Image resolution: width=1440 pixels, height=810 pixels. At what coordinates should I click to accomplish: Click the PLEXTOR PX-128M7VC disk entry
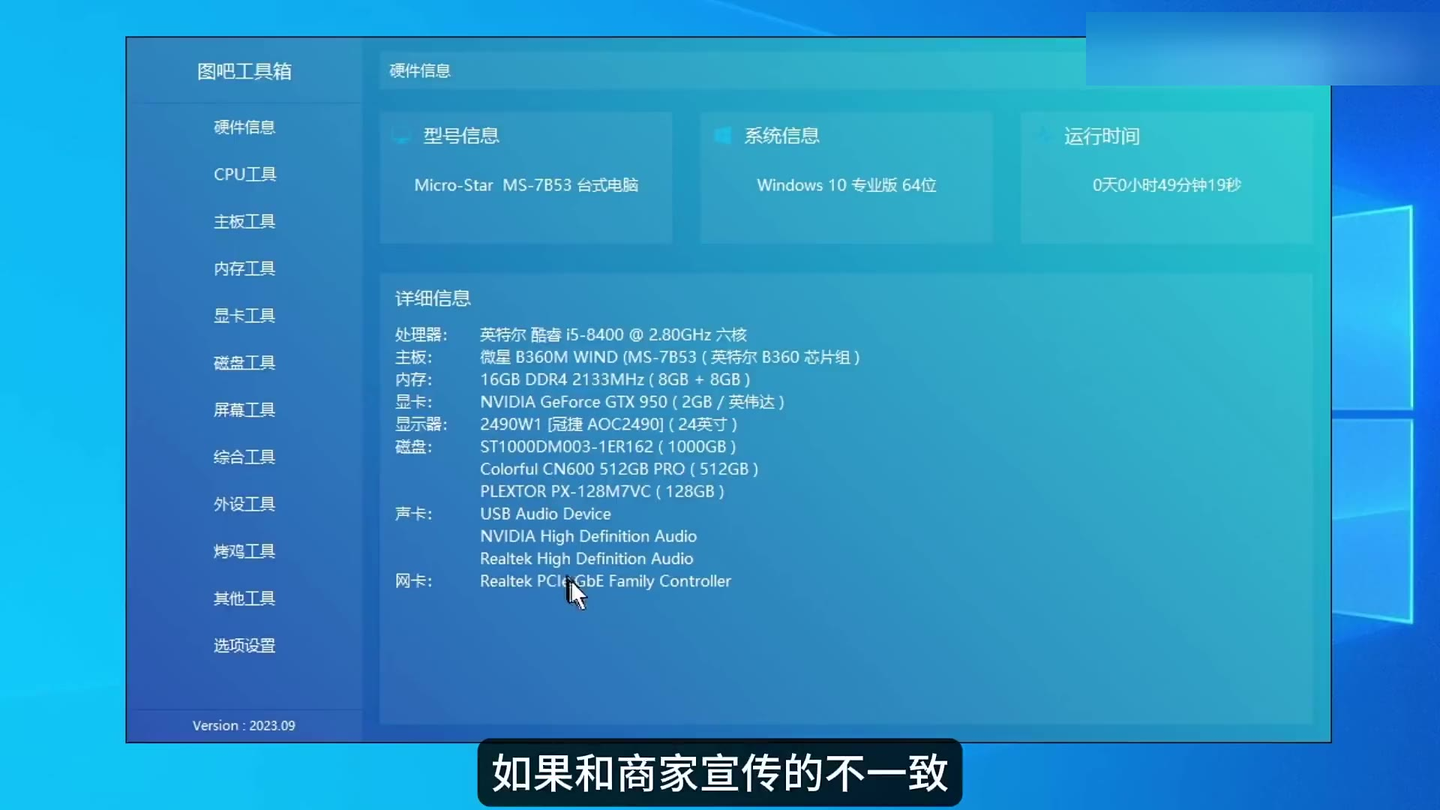[601, 491]
